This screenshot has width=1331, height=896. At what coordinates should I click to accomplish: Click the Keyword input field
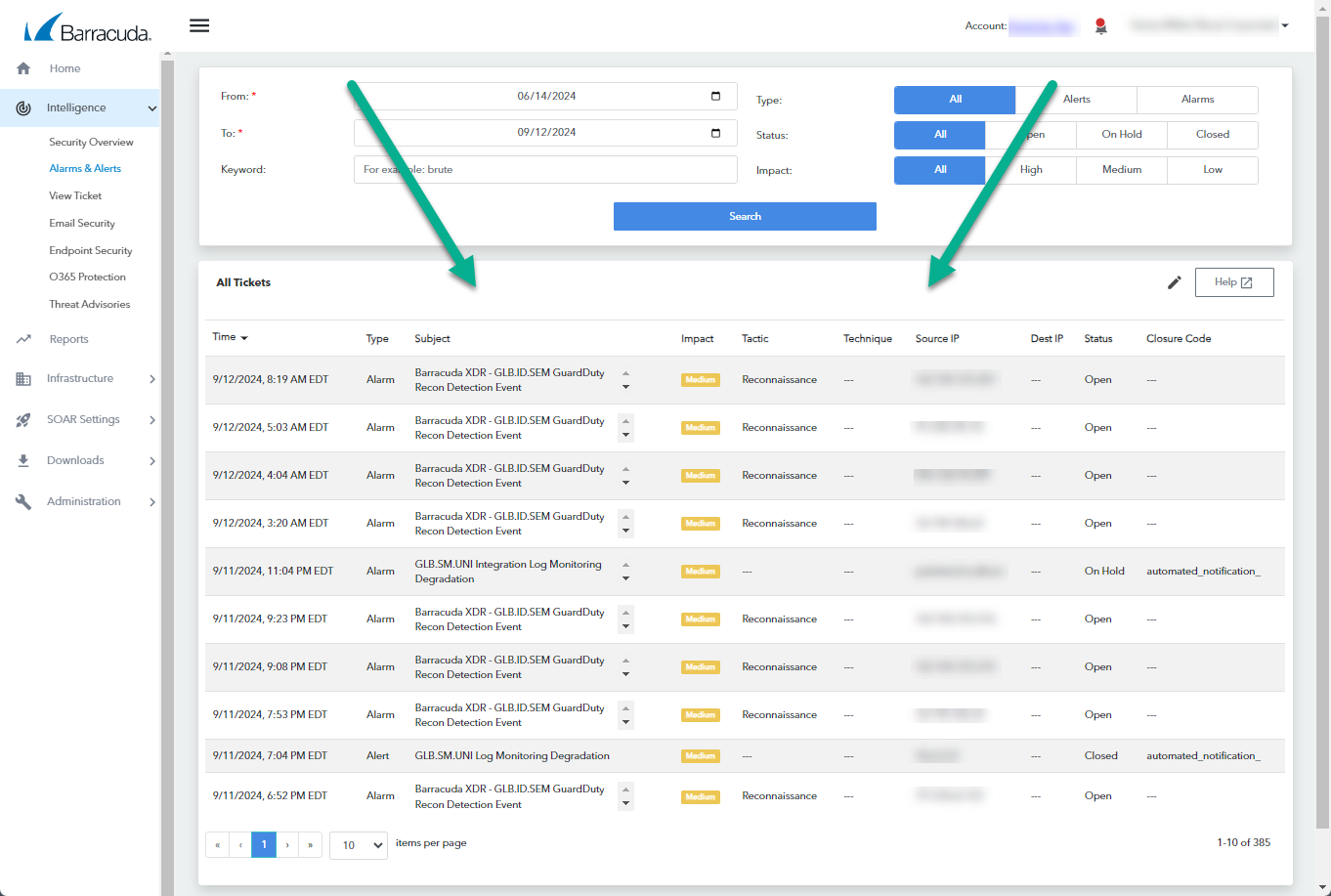[545, 170]
